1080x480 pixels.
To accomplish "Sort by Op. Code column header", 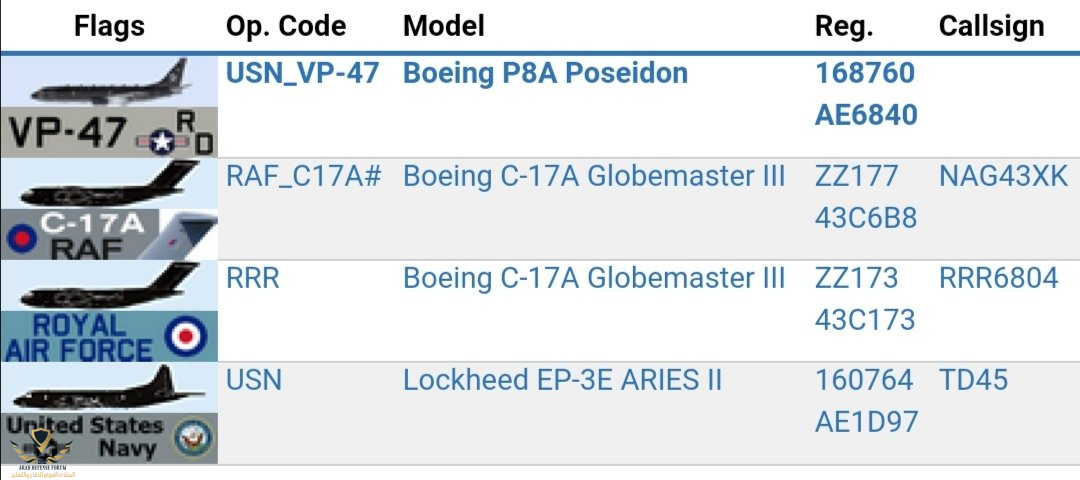I will coord(286,26).
